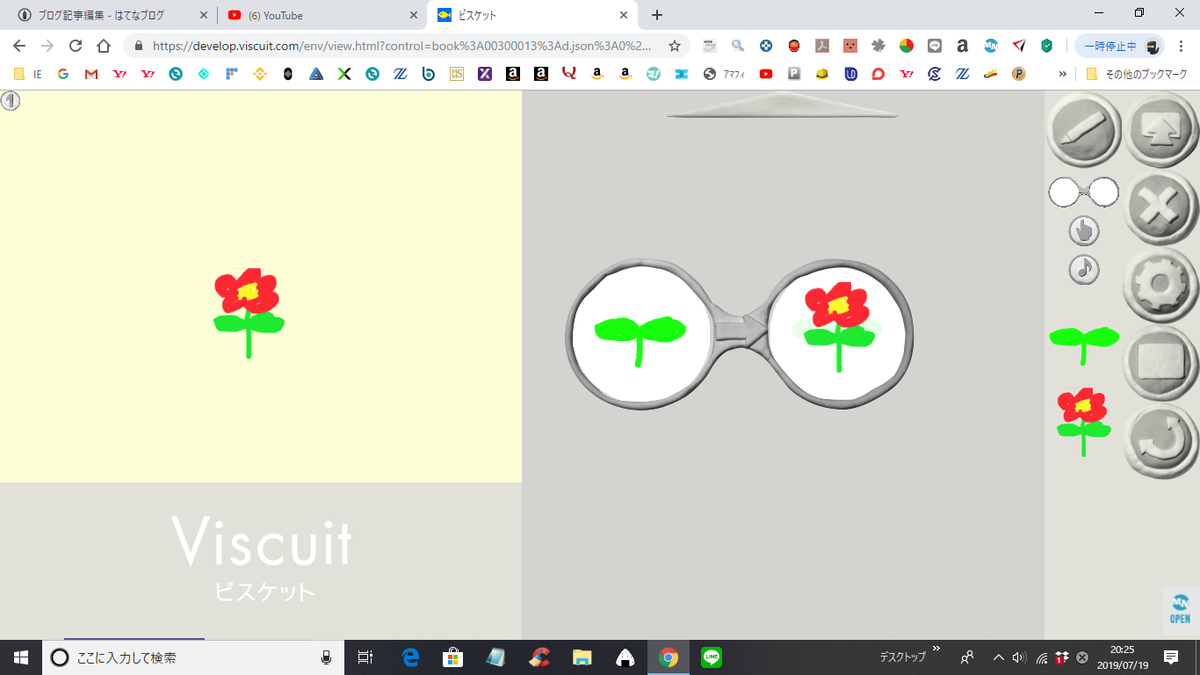Viewport: 1200px width, 675px height.
Task: Open the action center notifications
Action: point(1171,657)
